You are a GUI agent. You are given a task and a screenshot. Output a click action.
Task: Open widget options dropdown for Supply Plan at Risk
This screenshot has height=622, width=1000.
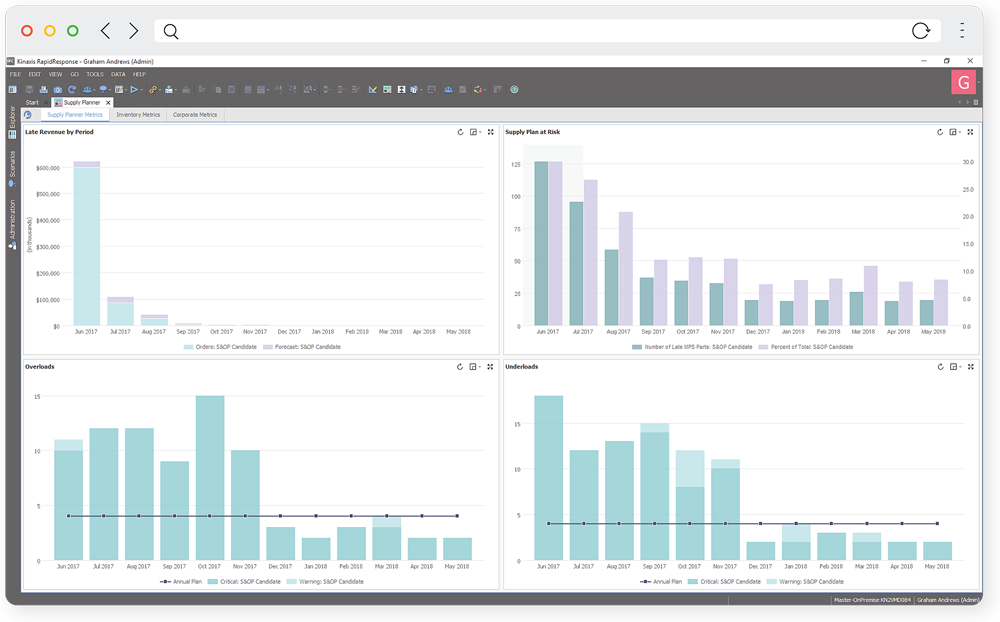point(955,132)
